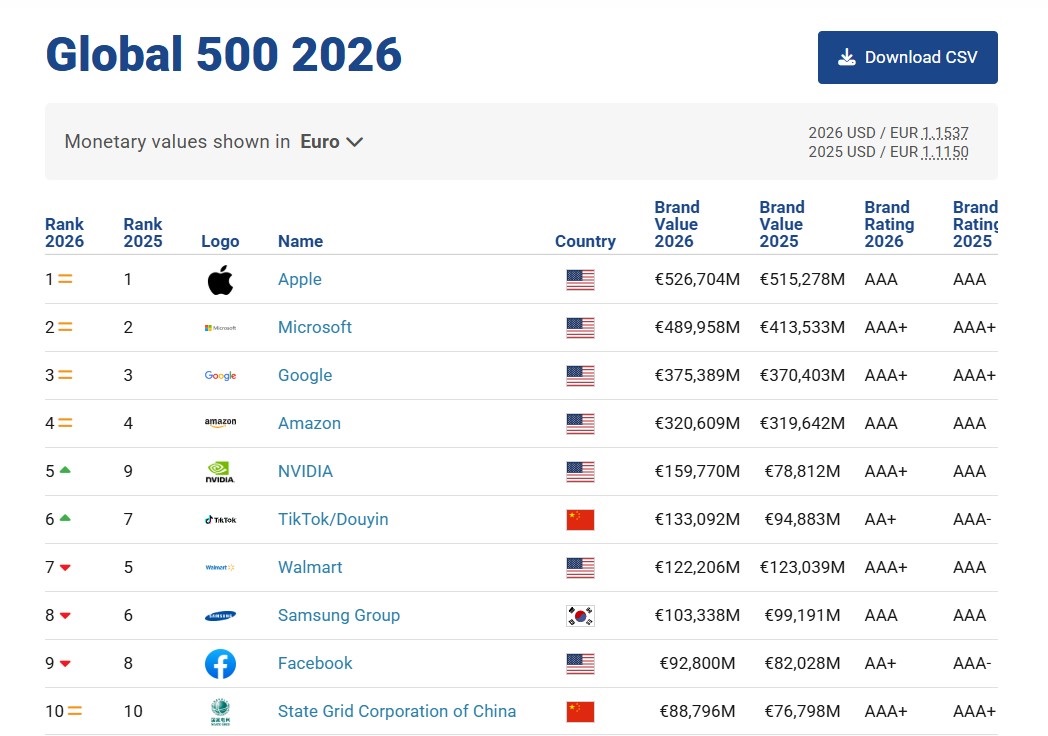Click the NVIDIA logo icon

220,472
